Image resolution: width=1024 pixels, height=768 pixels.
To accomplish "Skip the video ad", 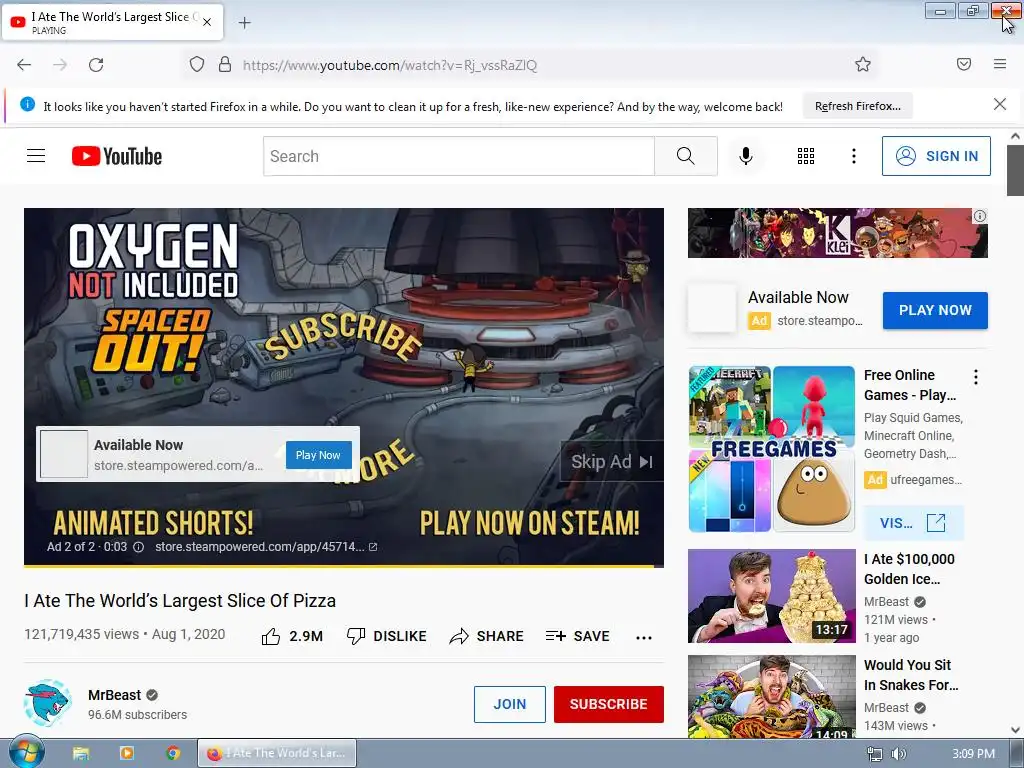I will [x=611, y=462].
